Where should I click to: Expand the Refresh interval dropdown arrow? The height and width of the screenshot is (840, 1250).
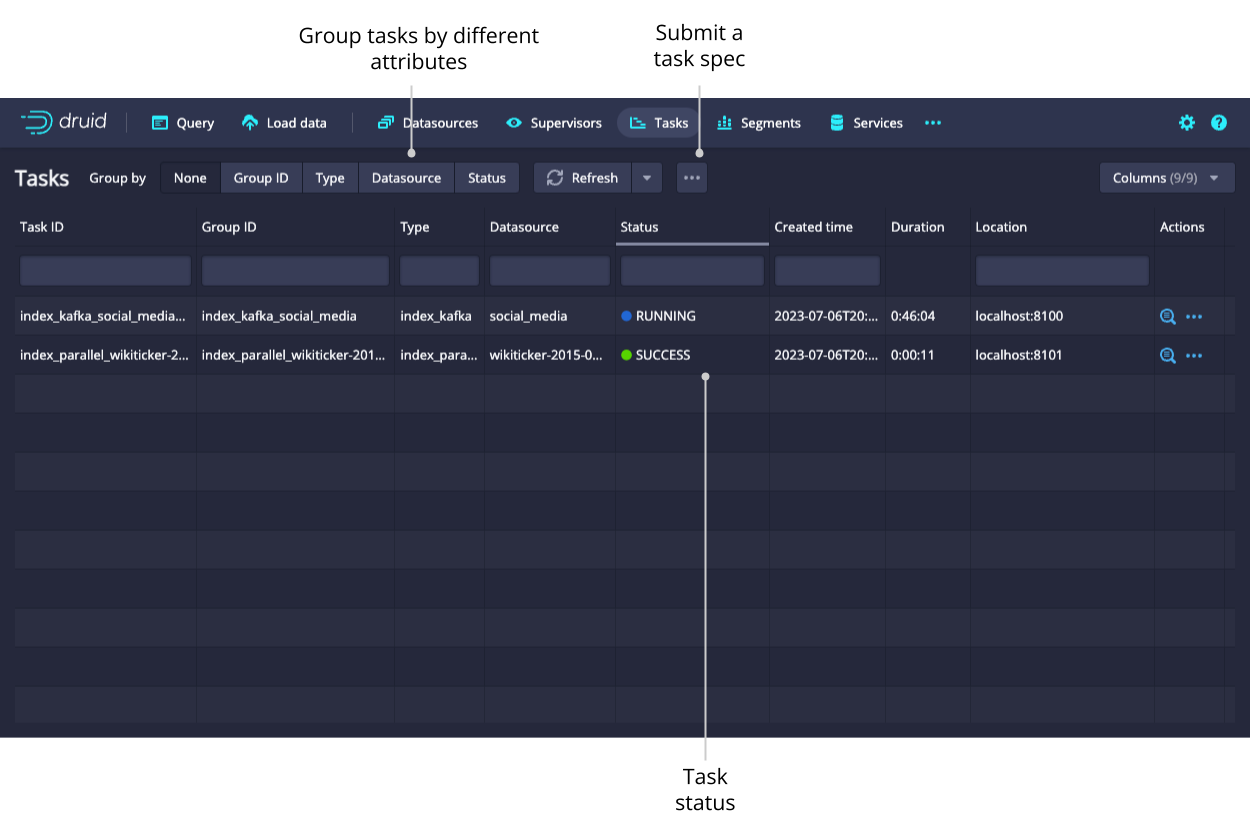(647, 178)
